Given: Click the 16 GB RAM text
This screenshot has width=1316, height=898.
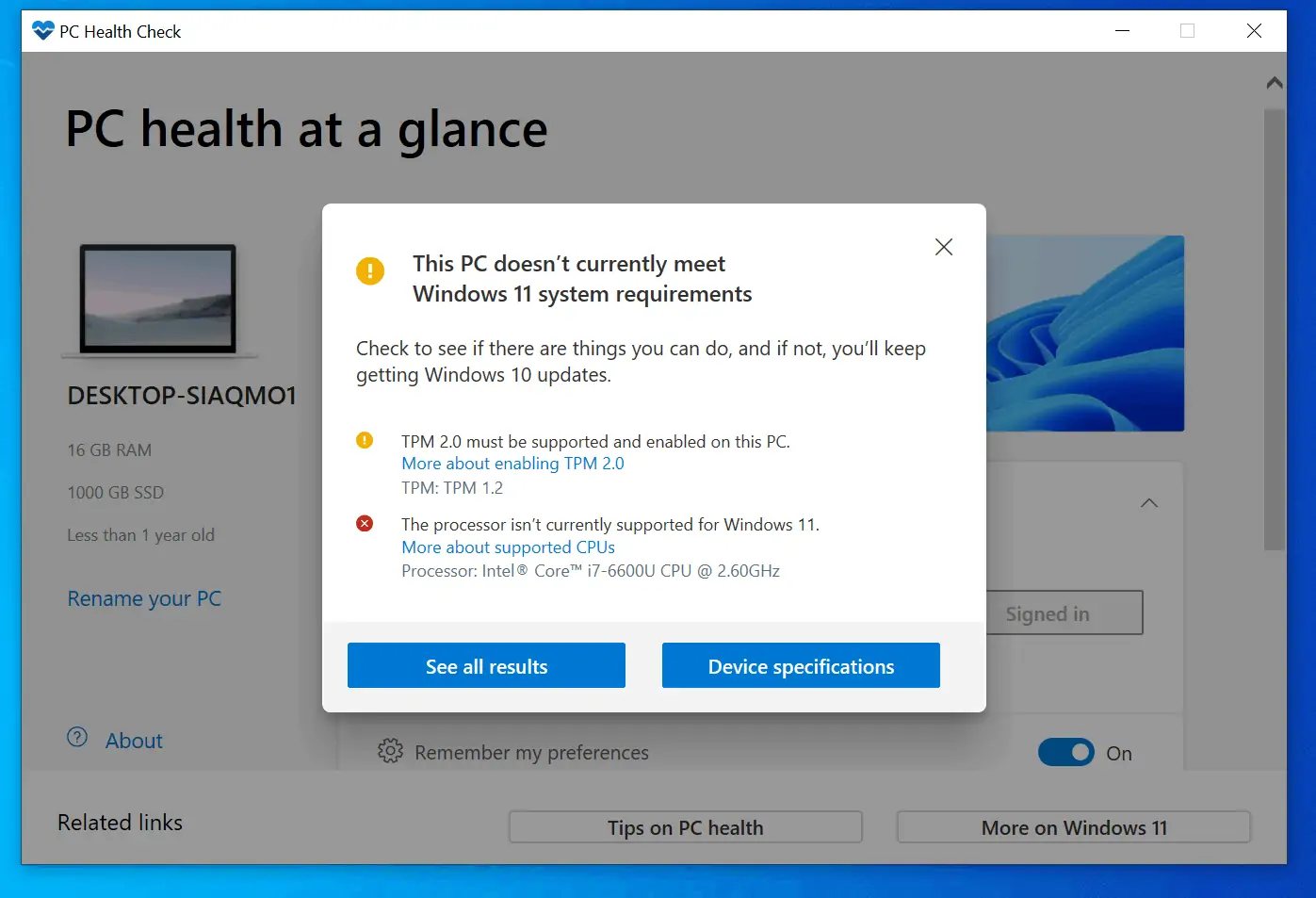Looking at the screenshot, I should (x=109, y=450).
